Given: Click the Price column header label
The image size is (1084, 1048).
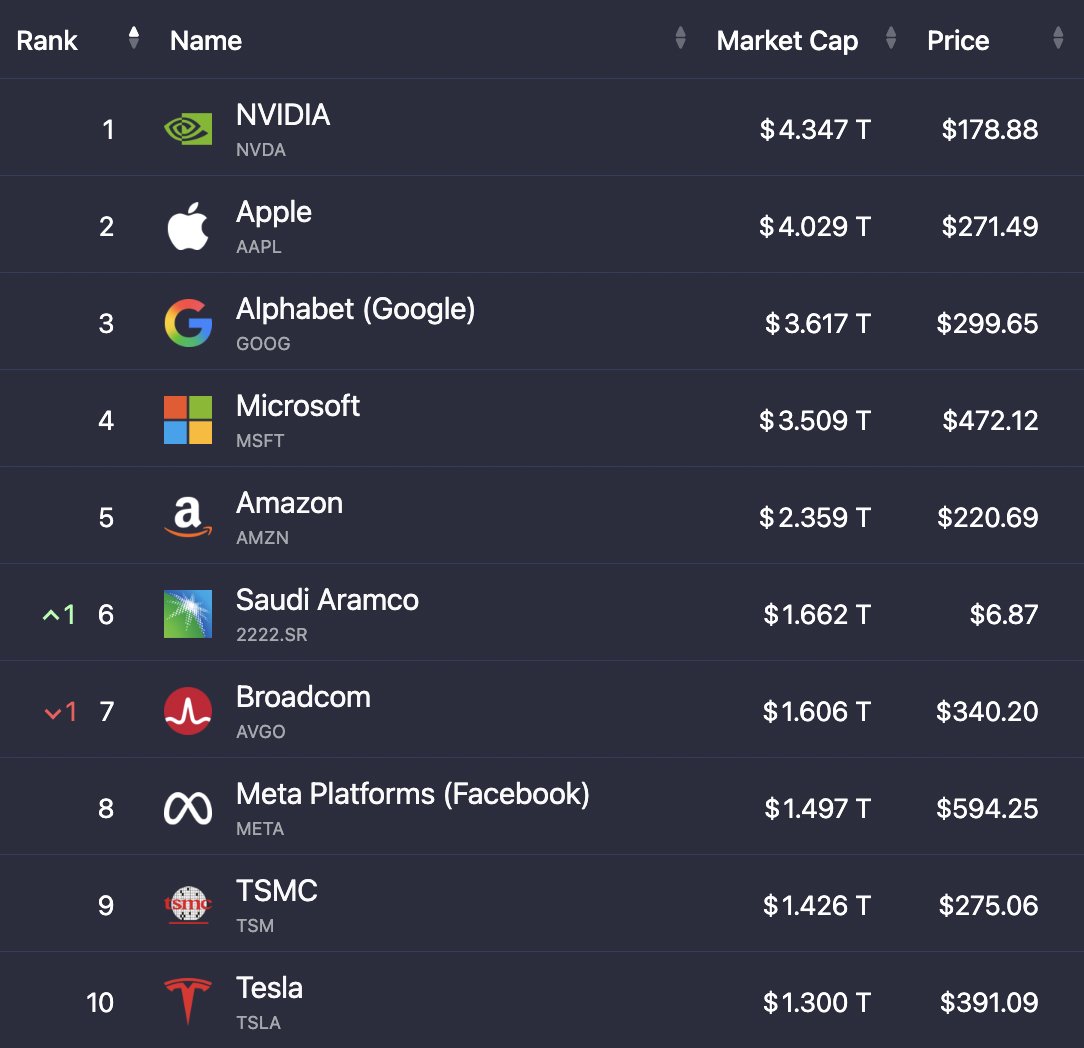Looking at the screenshot, I should [x=958, y=41].
